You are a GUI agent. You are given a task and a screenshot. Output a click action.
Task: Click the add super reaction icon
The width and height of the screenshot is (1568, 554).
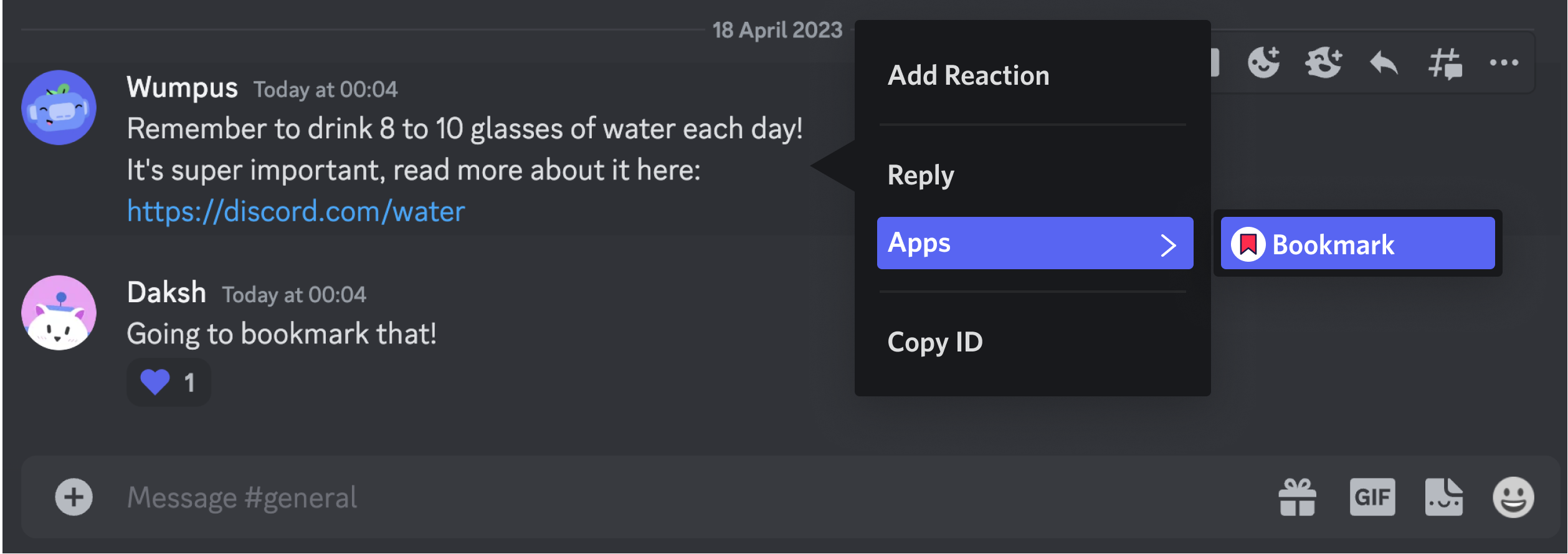(1323, 62)
